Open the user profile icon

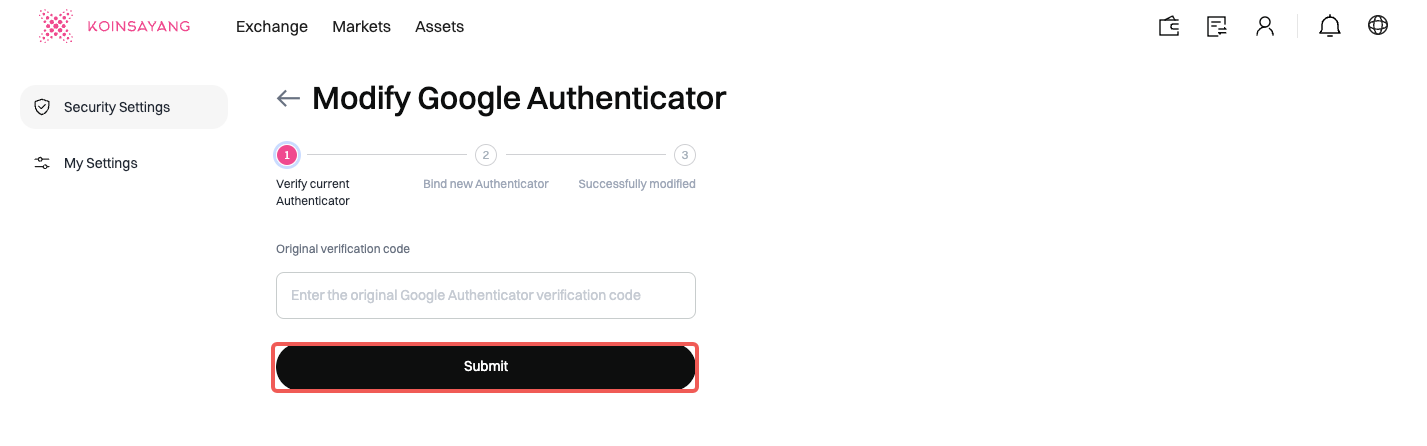click(x=1265, y=27)
